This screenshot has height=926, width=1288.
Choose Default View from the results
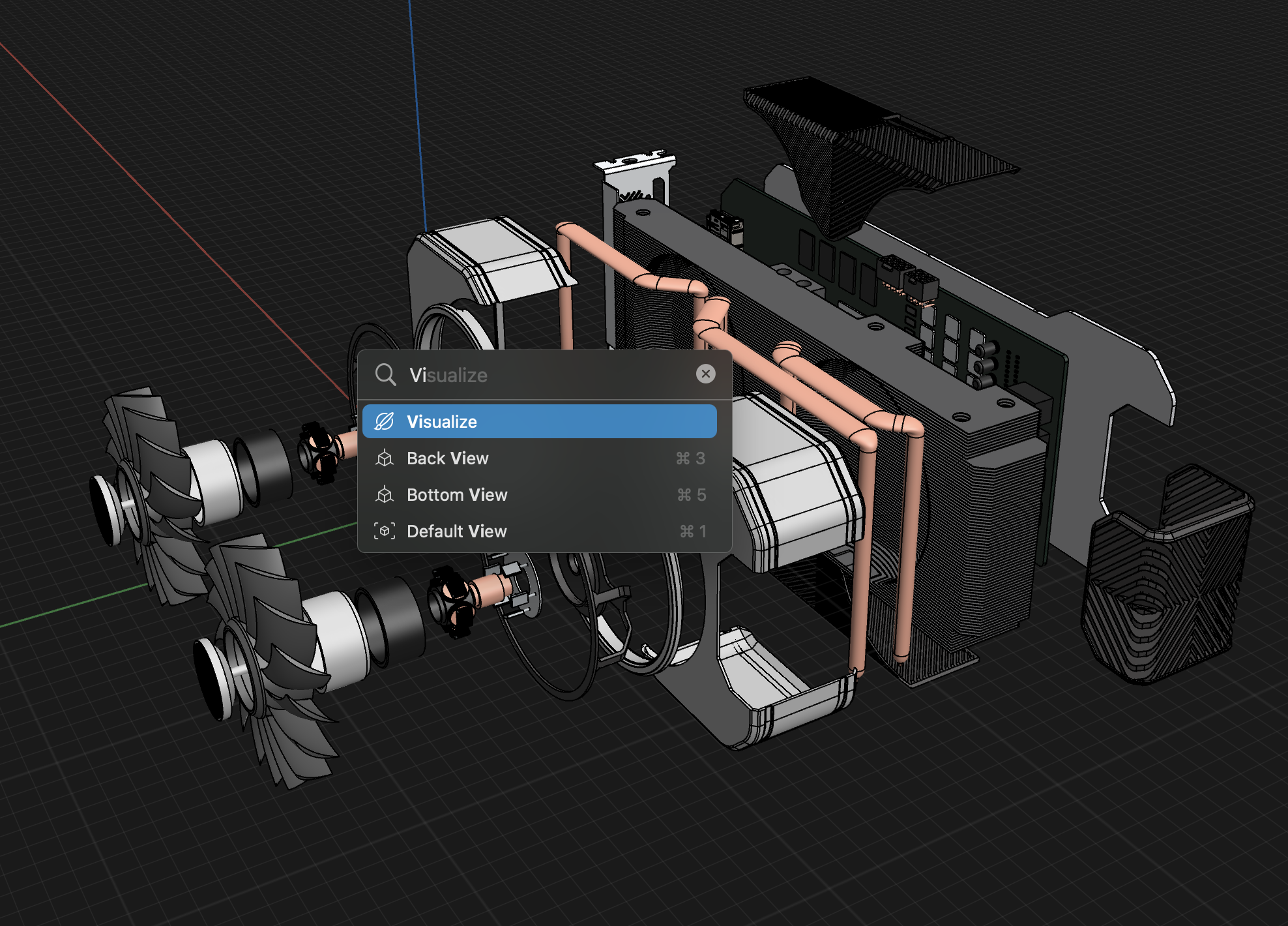coord(539,531)
